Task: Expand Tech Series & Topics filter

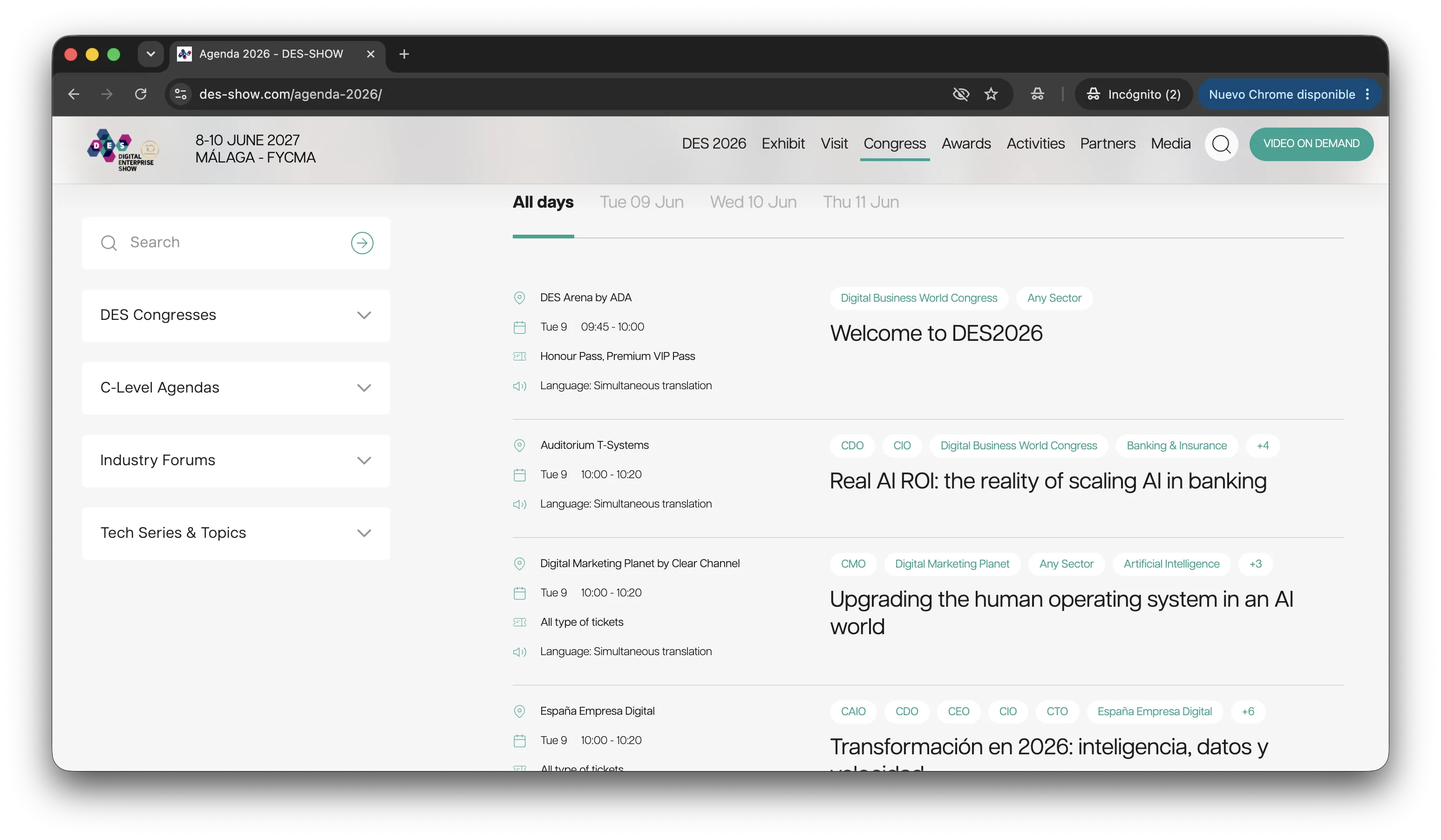Action: coord(236,534)
